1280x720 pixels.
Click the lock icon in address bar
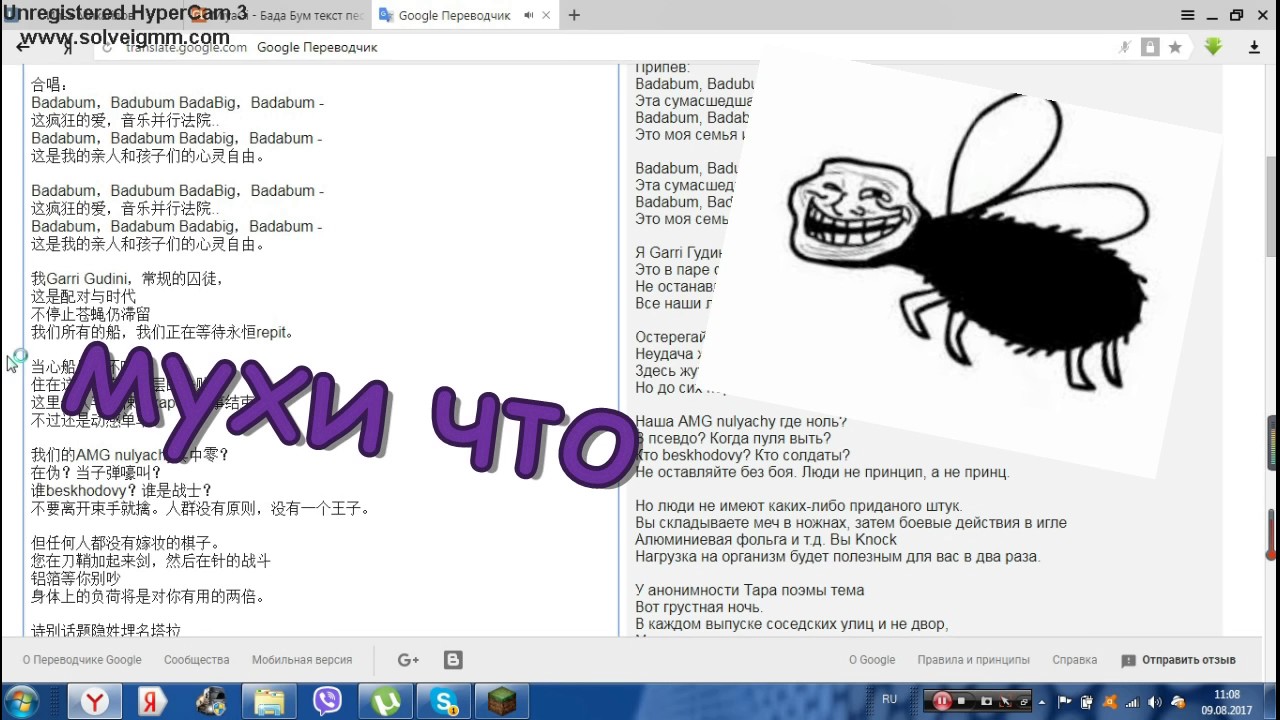tap(1150, 47)
